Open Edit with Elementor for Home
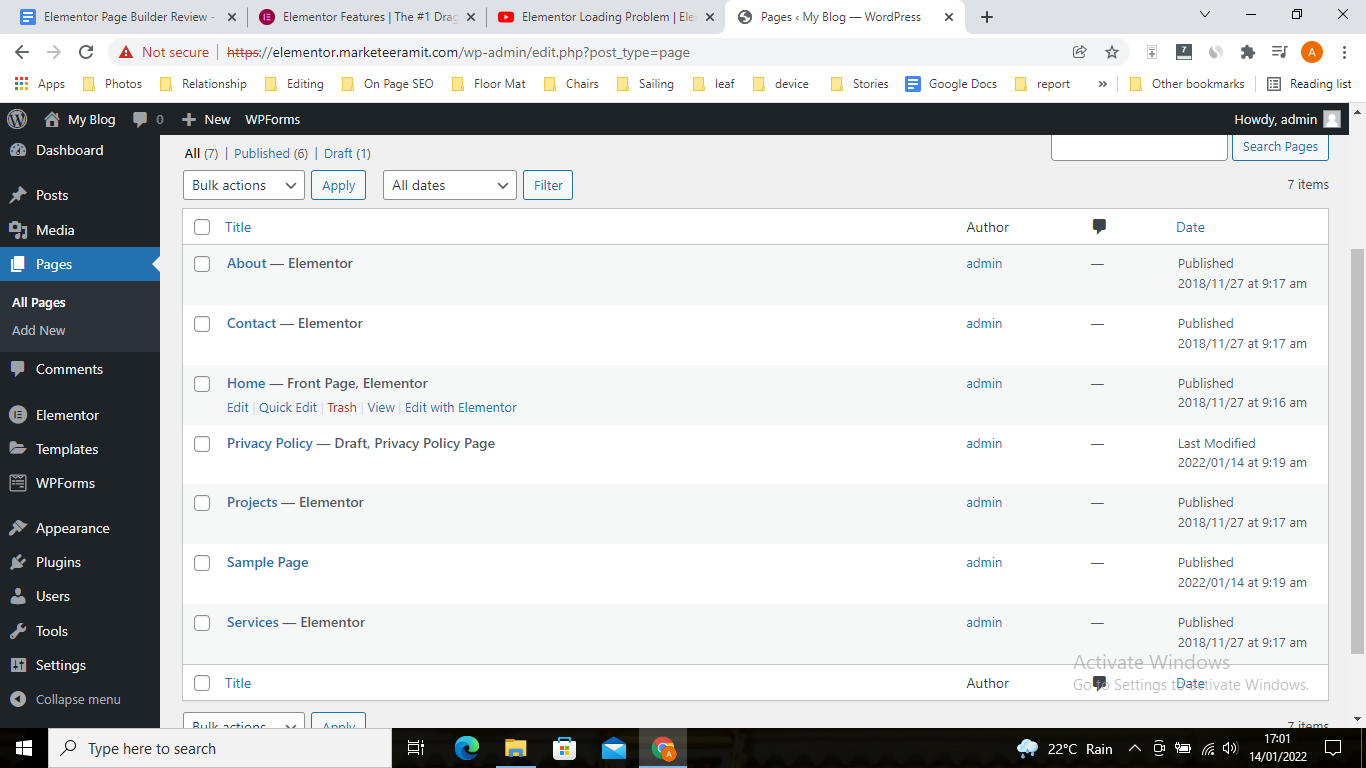This screenshot has height=768, width=1366. [461, 407]
